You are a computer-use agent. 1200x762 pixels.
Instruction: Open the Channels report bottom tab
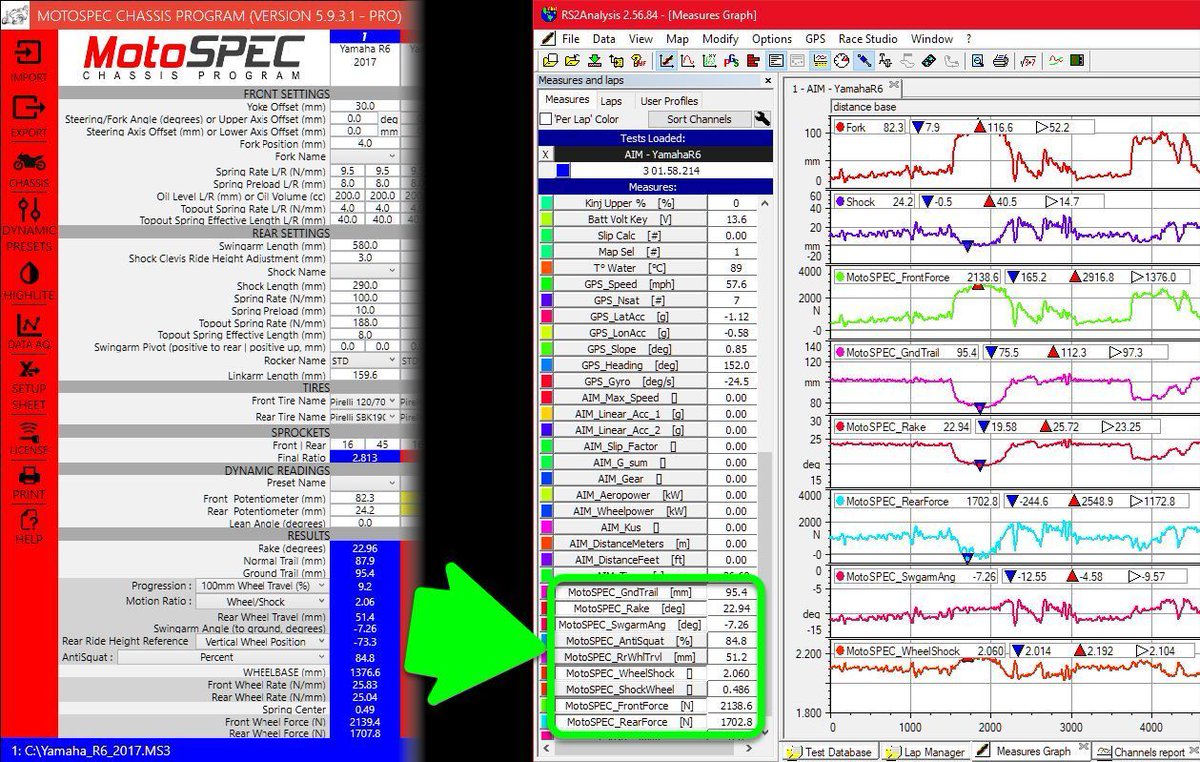click(1145, 752)
